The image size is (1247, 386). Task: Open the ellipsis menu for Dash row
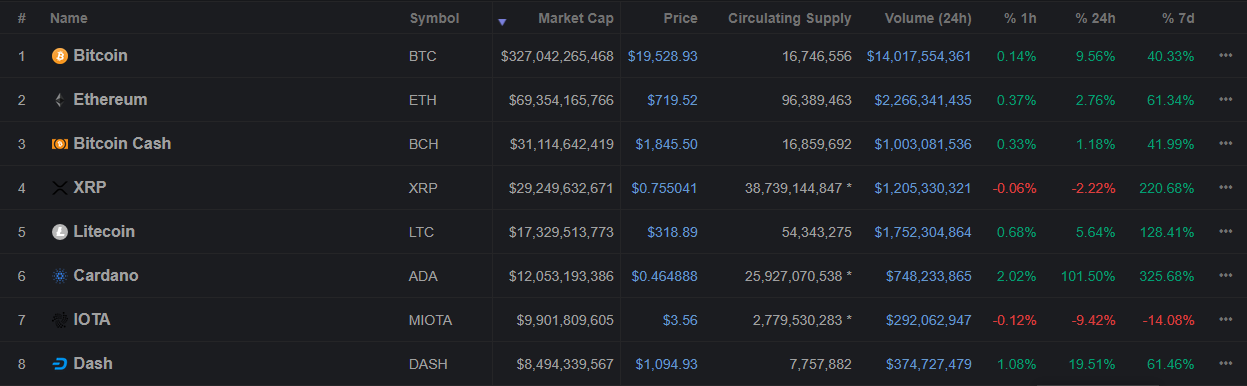pos(1225,364)
